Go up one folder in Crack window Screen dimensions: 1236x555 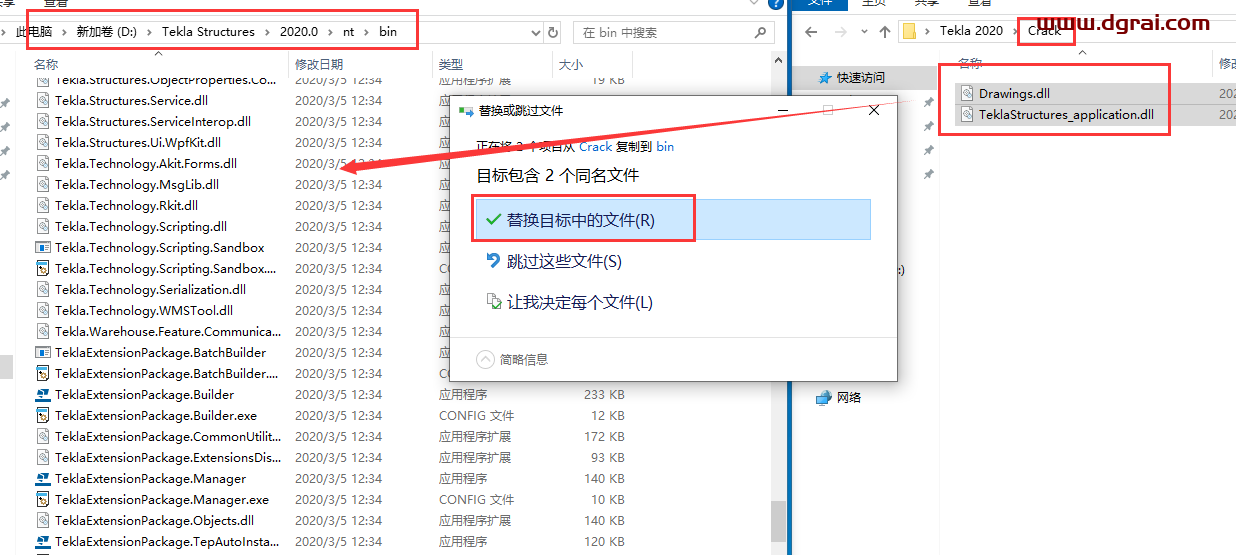coord(884,31)
